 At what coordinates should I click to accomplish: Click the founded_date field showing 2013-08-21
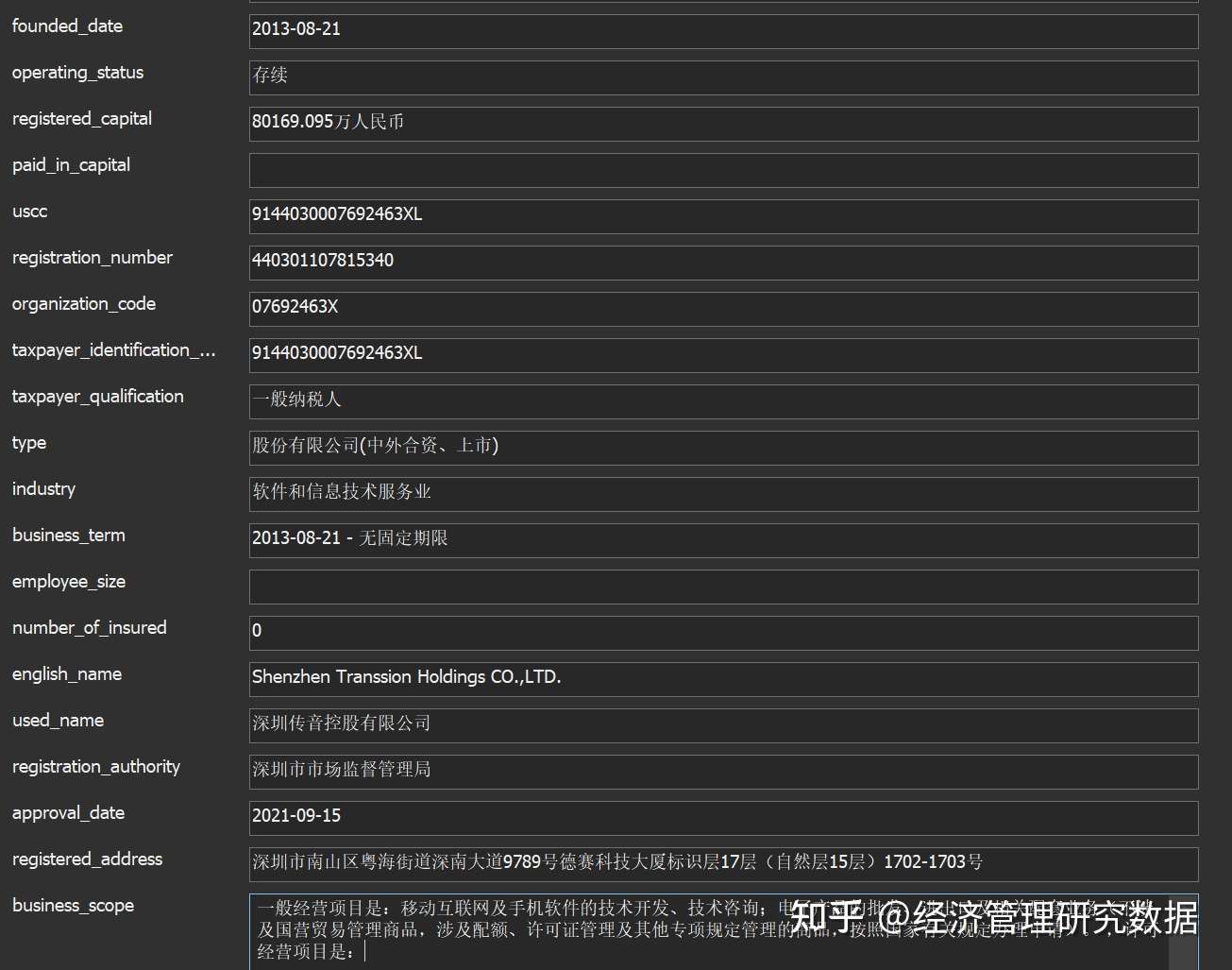coord(723,30)
